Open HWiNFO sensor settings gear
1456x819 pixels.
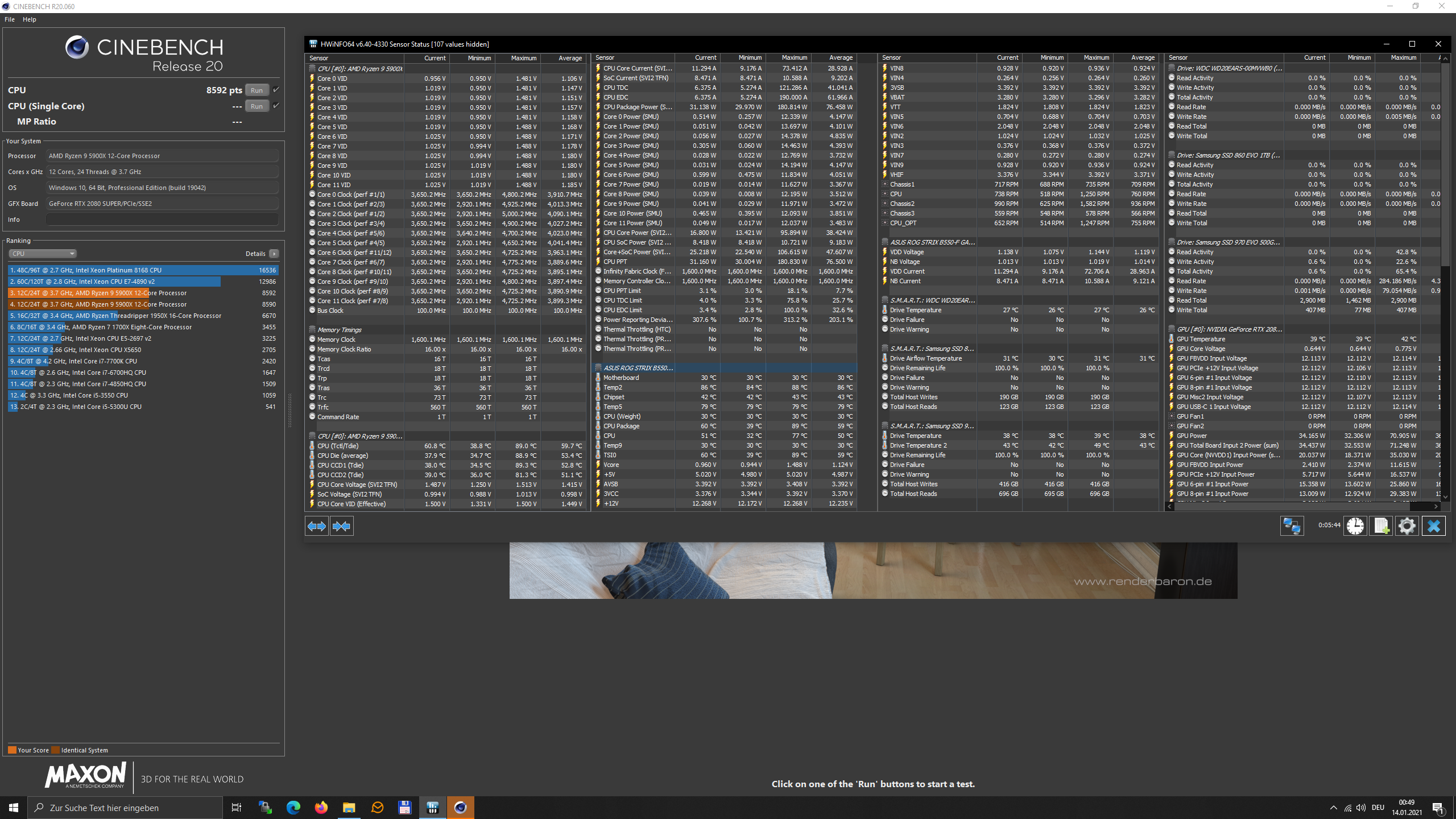pos(1407,526)
